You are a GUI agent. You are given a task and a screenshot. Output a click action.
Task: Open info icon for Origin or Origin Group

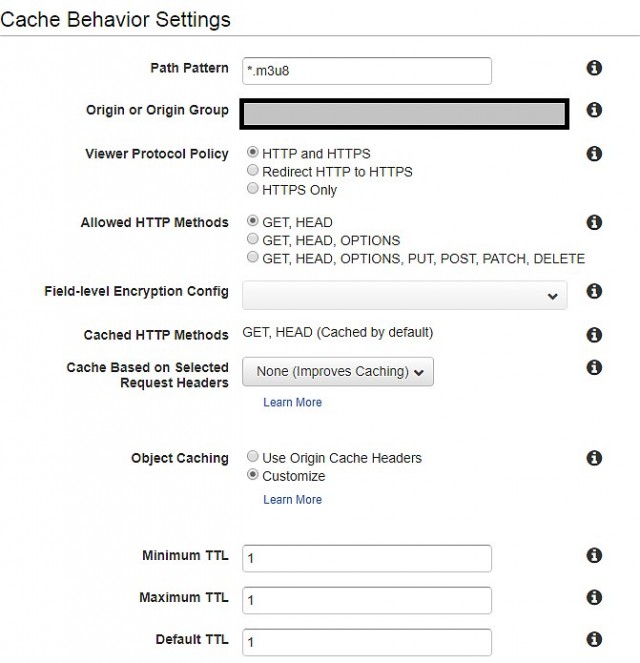(594, 110)
